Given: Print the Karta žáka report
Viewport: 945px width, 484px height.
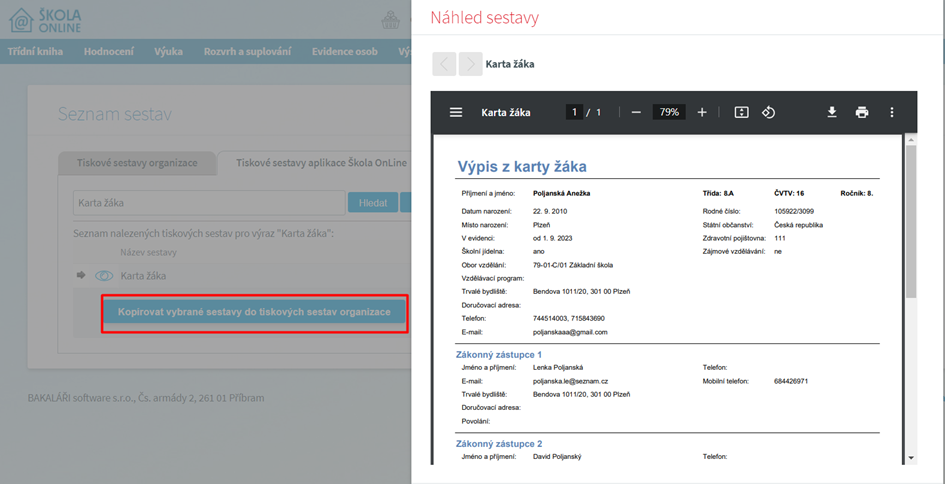Looking at the screenshot, I should [x=862, y=112].
